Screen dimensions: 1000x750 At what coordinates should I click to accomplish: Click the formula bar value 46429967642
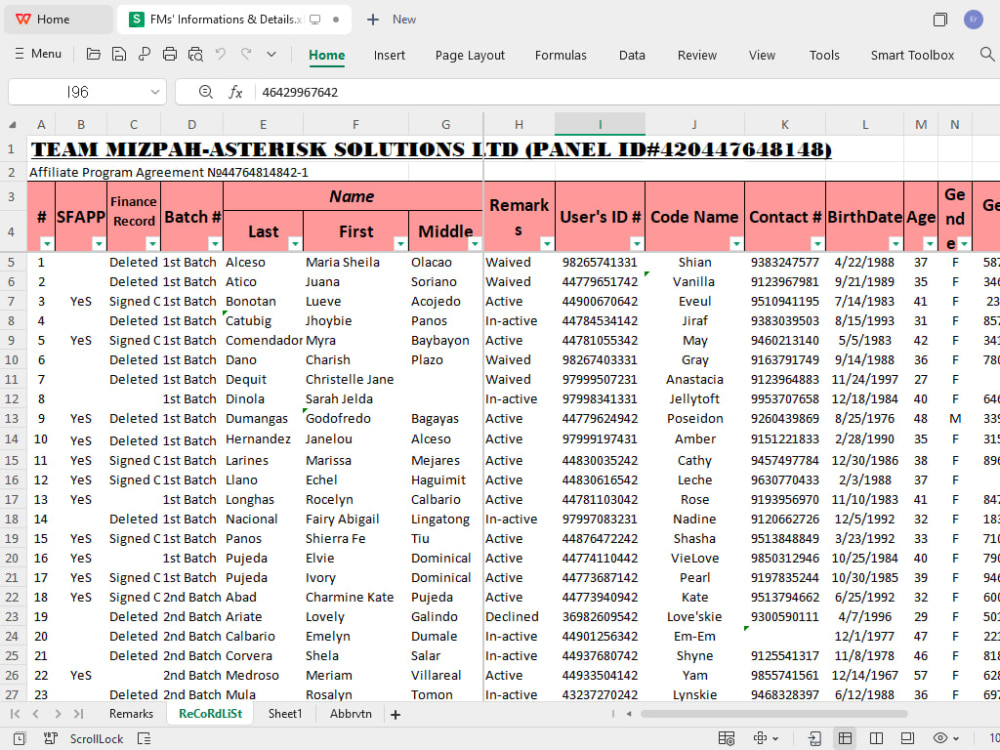(x=300, y=92)
